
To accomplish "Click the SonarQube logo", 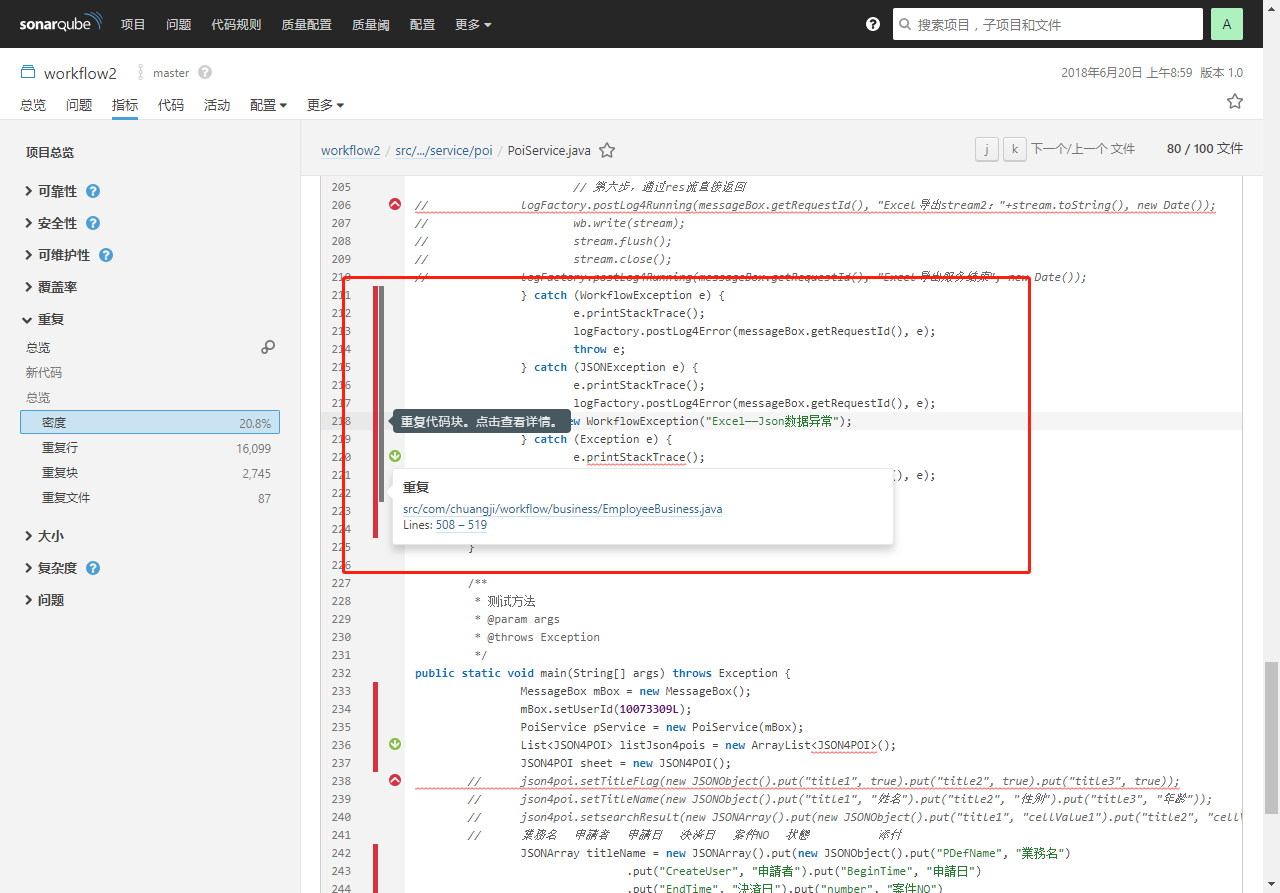I will click(61, 24).
